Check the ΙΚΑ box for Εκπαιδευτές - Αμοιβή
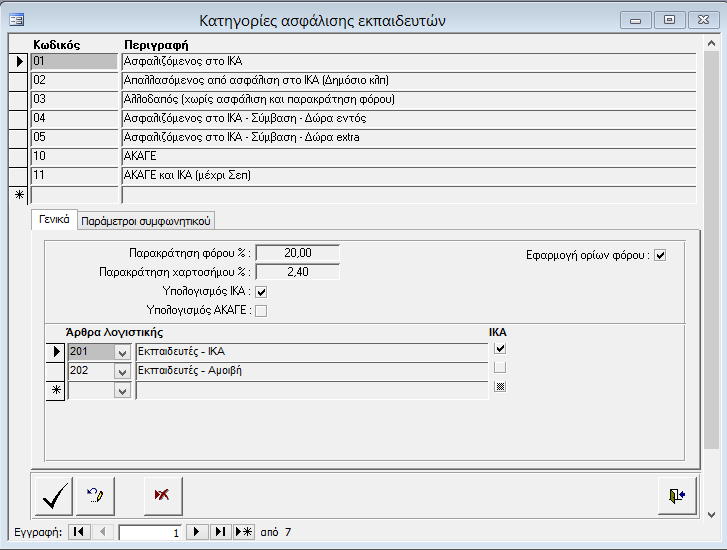This screenshot has width=727, height=550. tap(501, 368)
